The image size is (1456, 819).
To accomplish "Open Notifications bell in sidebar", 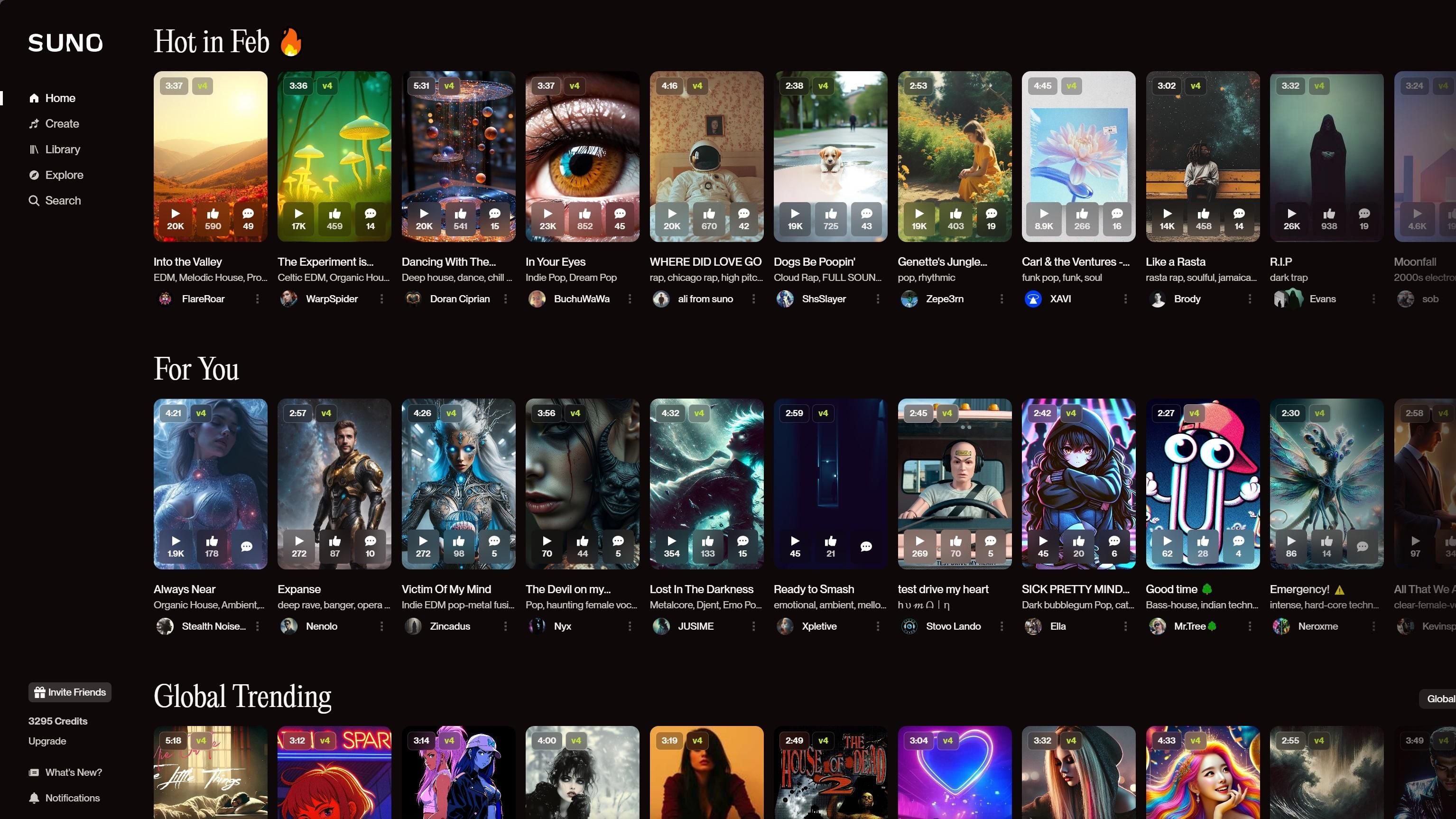I will [35, 798].
